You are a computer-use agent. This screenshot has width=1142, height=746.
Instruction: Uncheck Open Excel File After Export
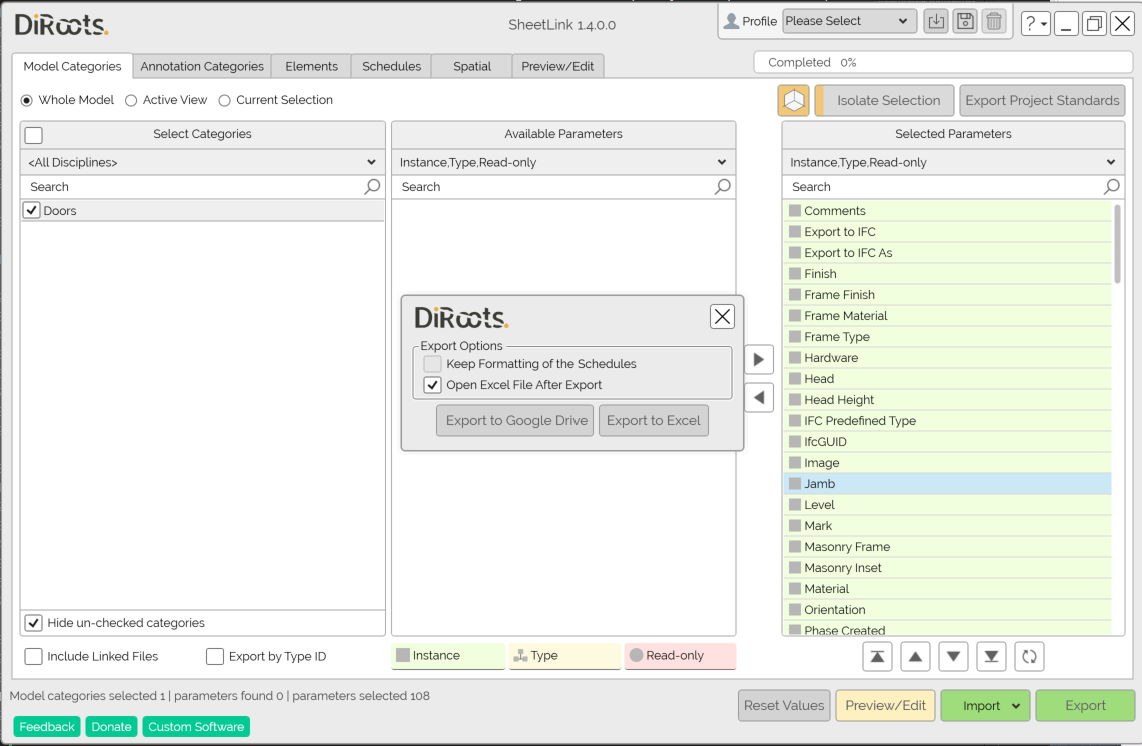433,385
